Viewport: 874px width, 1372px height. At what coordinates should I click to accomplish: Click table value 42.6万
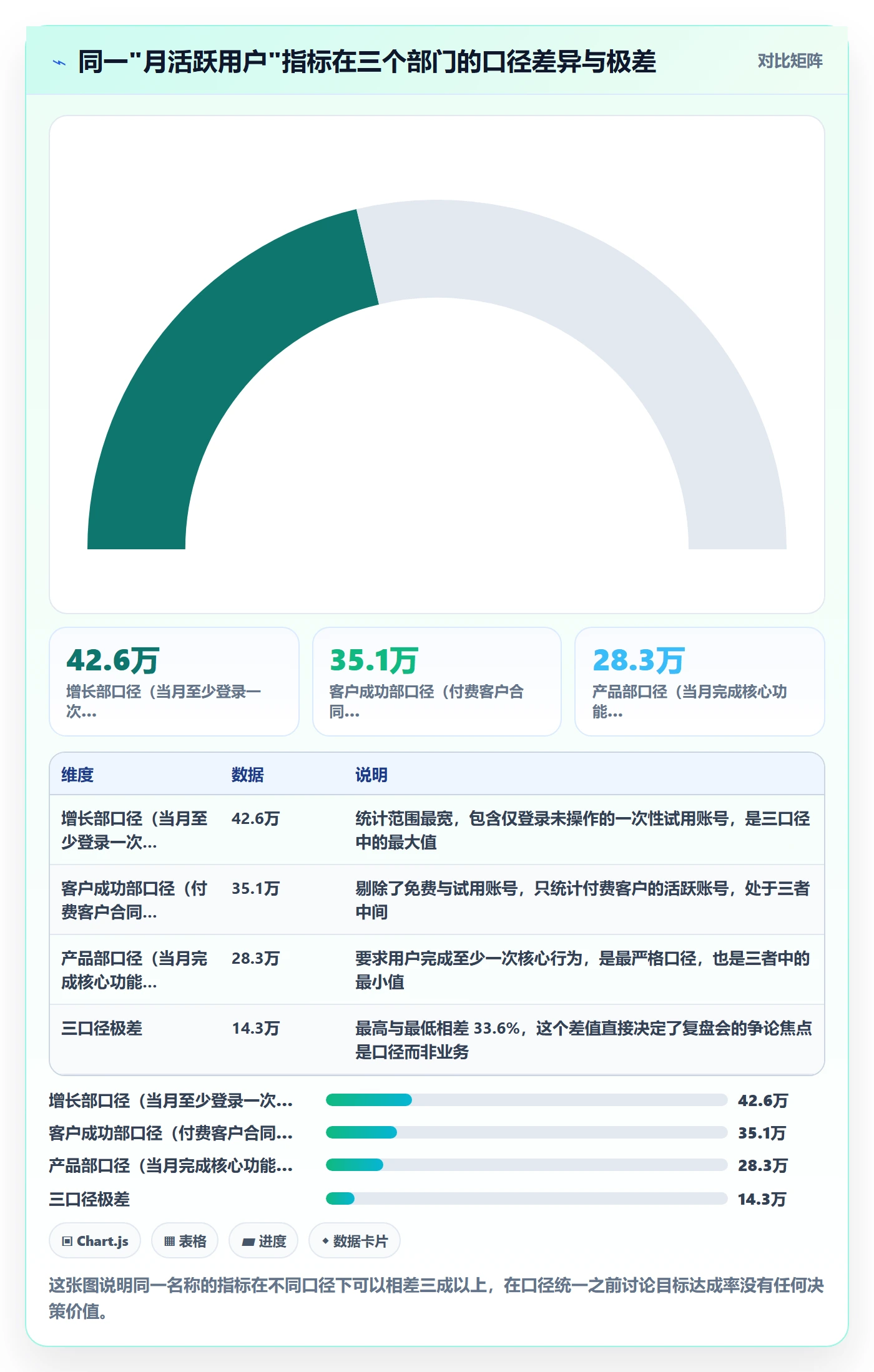point(255,818)
